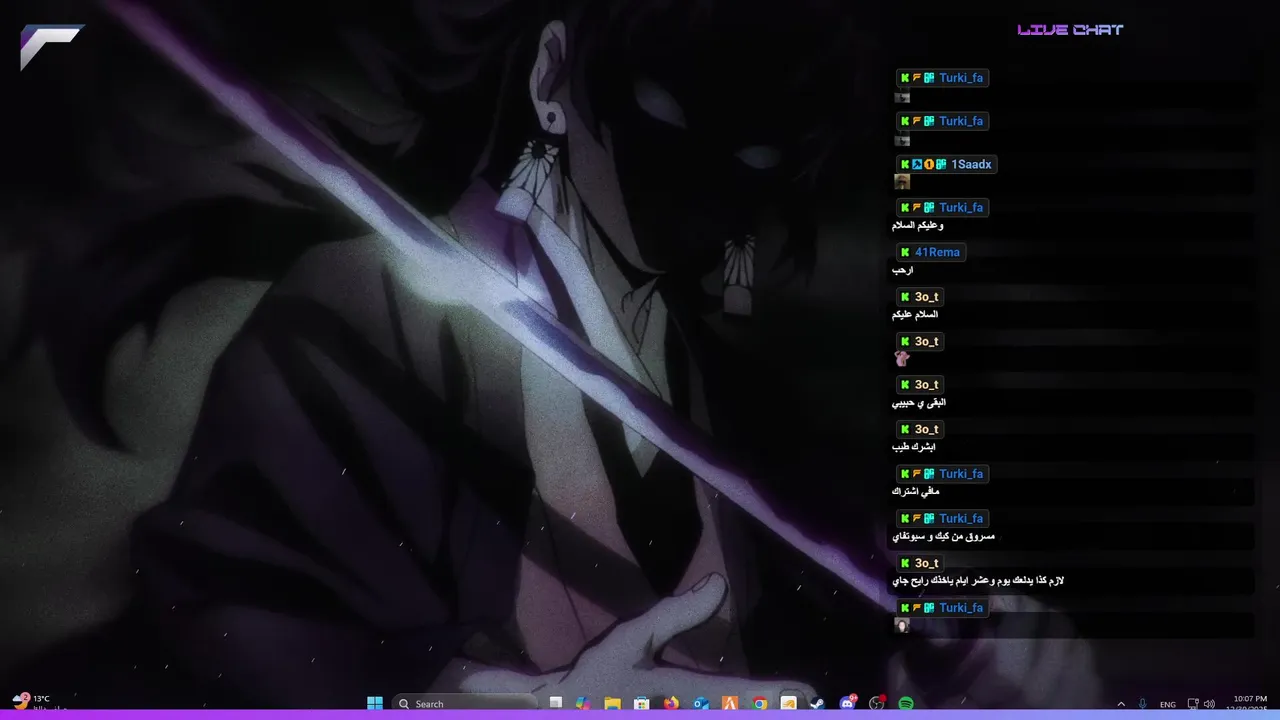1280x720 pixels.
Task: Open Steam from the taskbar
Action: coord(817,703)
